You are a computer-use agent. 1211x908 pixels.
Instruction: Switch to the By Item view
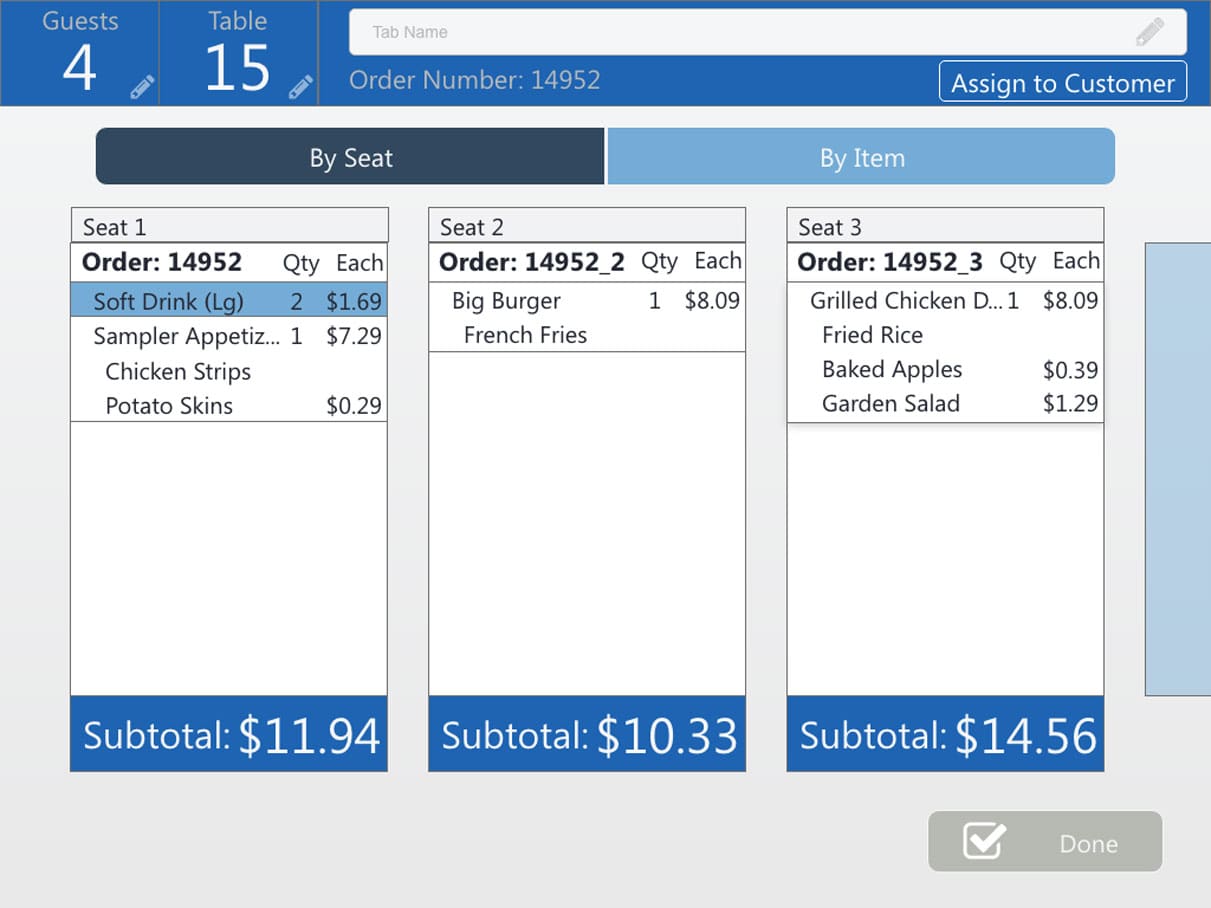[861, 157]
